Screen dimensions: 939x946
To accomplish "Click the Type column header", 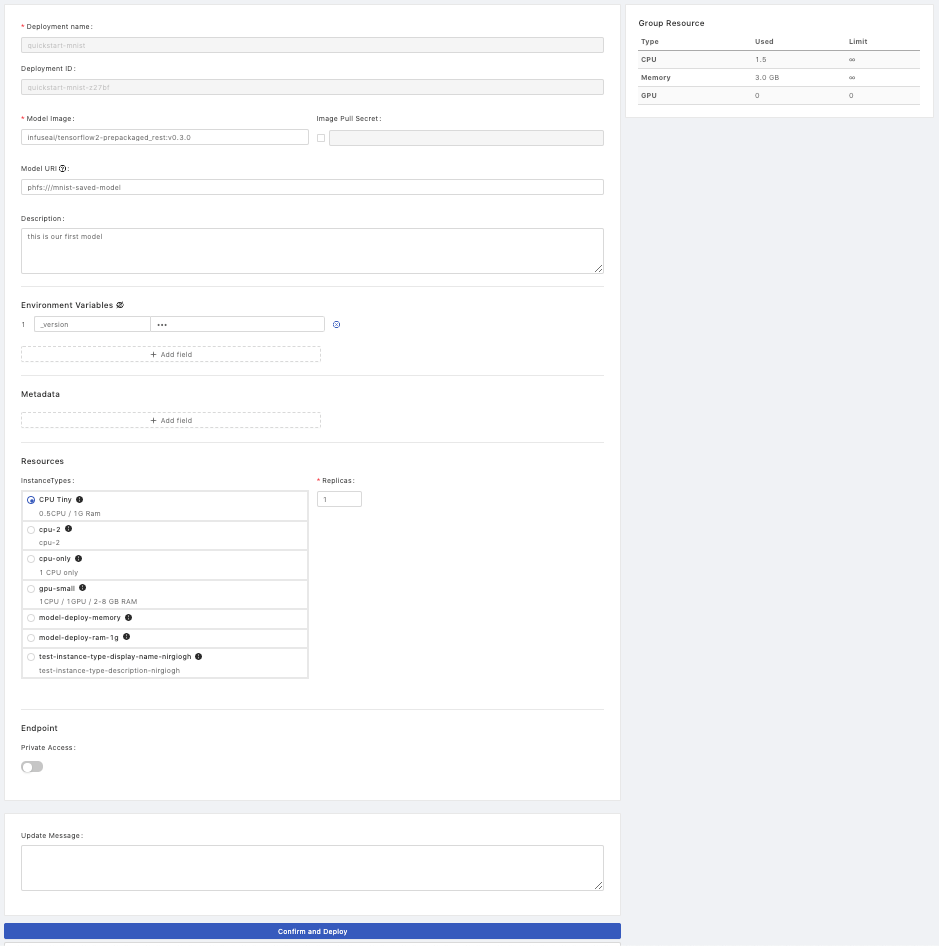I will tap(650, 42).
